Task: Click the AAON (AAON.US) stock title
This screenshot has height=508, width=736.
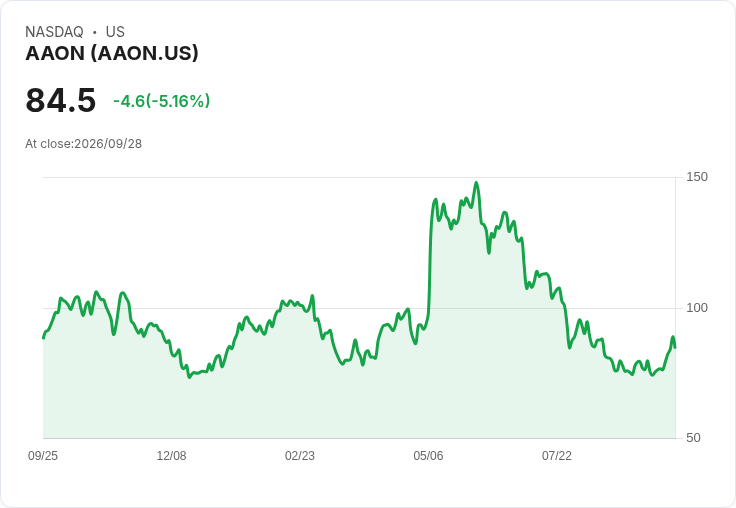Action: tap(112, 53)
